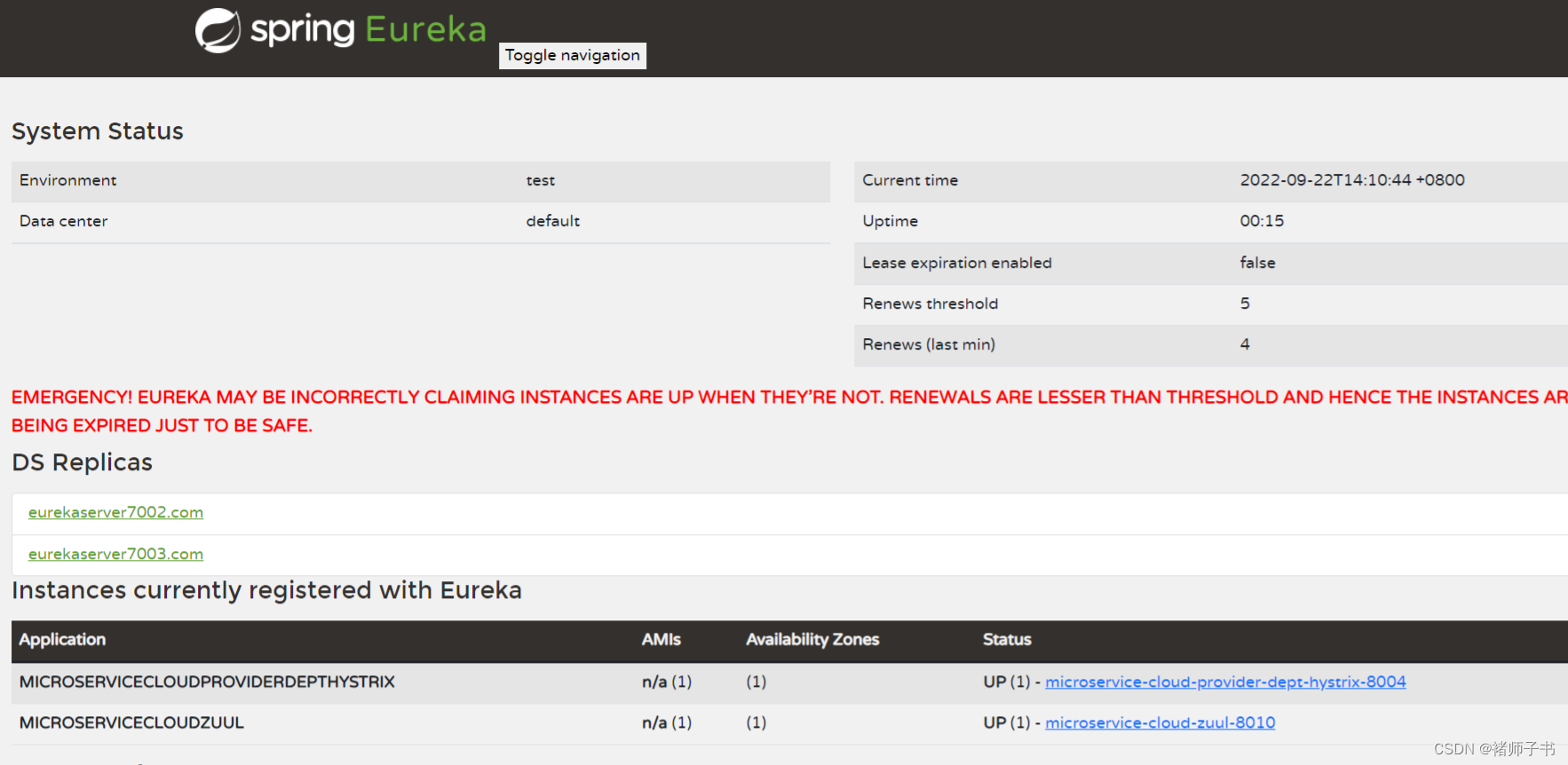Click the Renews (last min) label

point(929,344)
